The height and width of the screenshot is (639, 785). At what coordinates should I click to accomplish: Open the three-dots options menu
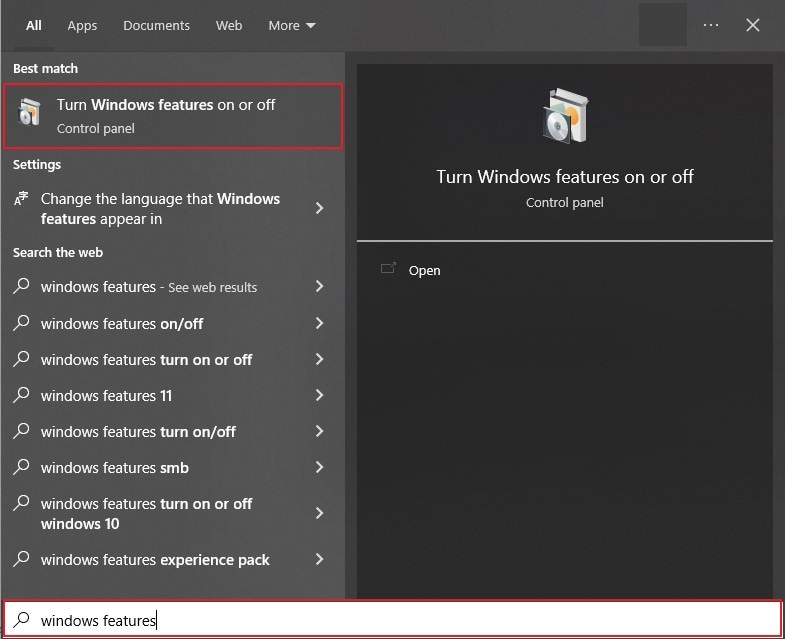coord(710,25)
